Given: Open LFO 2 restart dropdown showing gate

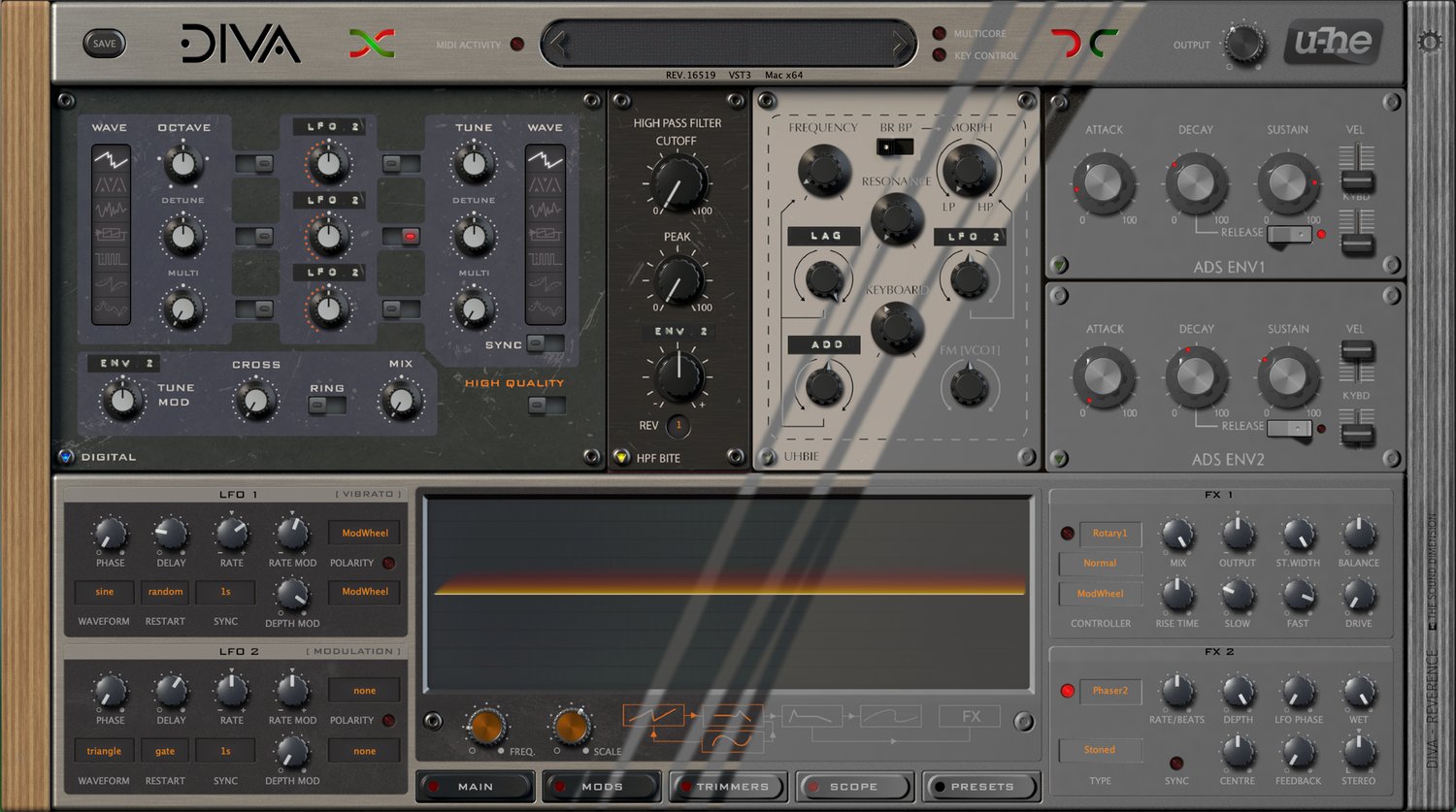Looking at the screenshot, I should click(x=165, y=751).
